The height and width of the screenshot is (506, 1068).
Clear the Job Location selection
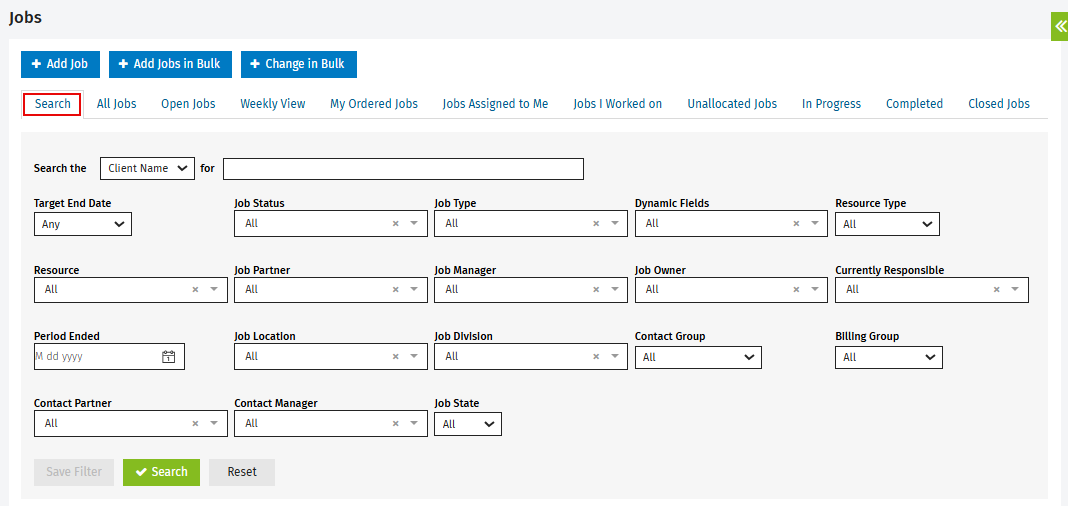tap(395, 356)
